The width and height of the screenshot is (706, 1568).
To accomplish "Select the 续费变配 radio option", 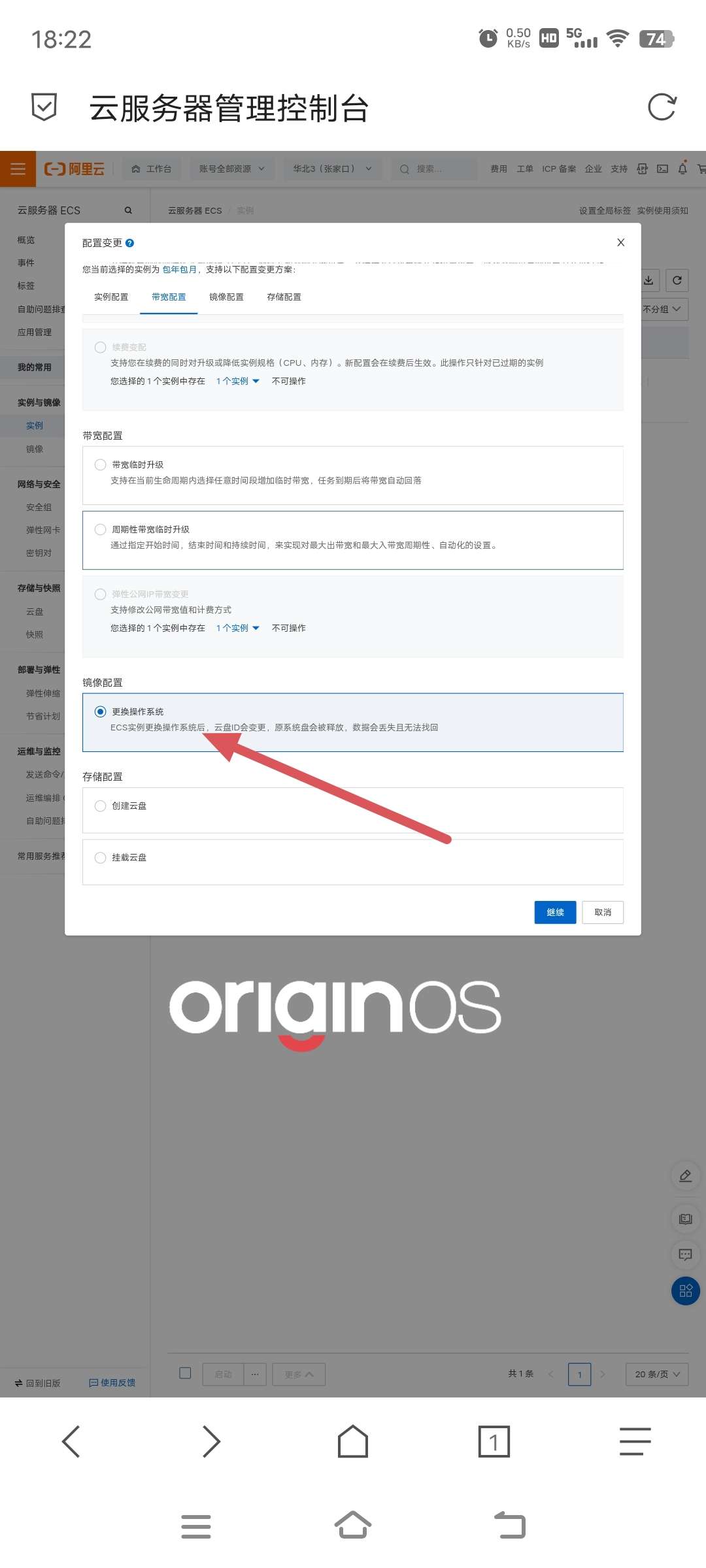I will point(100,347).
